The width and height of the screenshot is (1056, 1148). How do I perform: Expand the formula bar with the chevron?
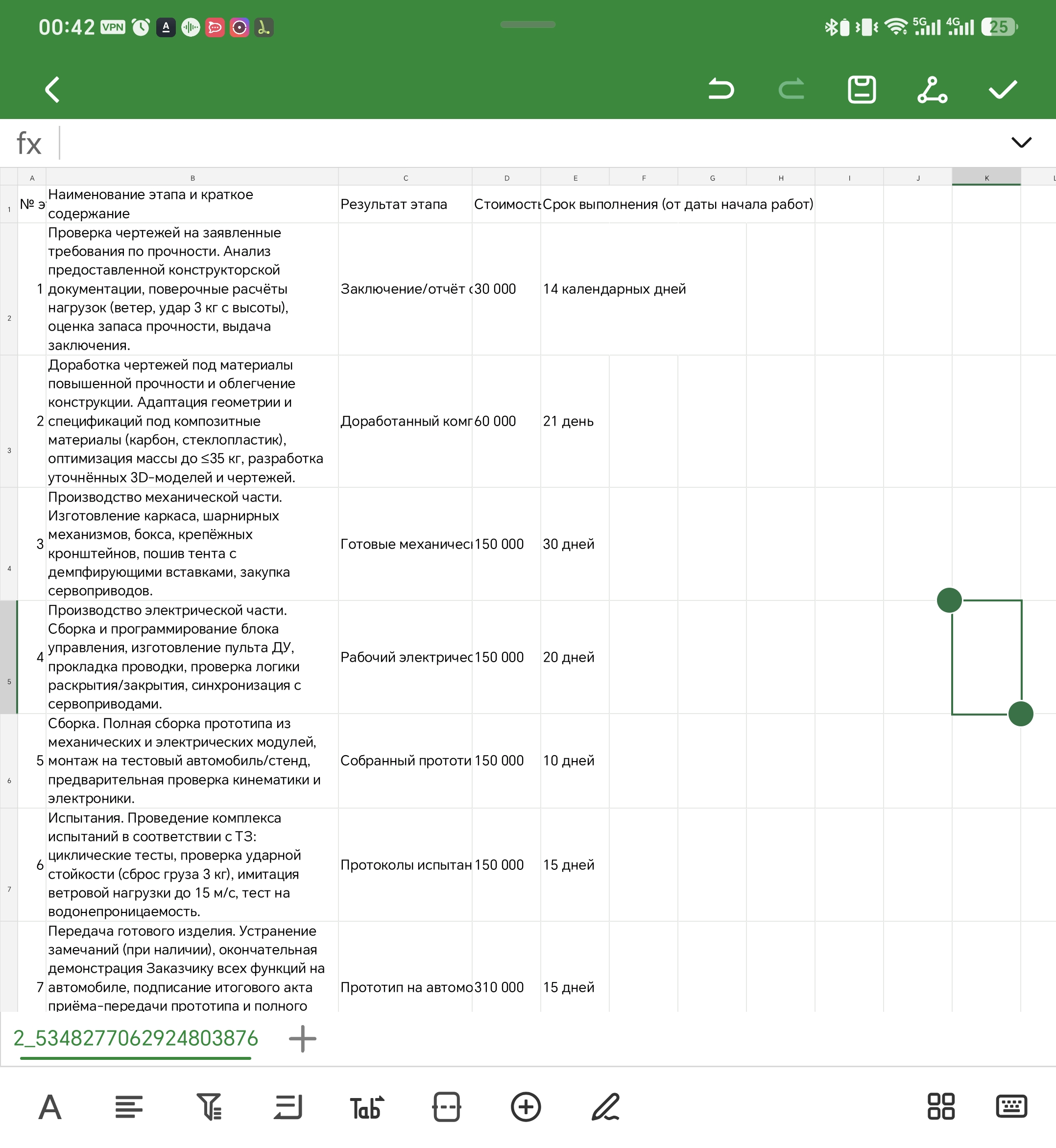(1021, 143)
